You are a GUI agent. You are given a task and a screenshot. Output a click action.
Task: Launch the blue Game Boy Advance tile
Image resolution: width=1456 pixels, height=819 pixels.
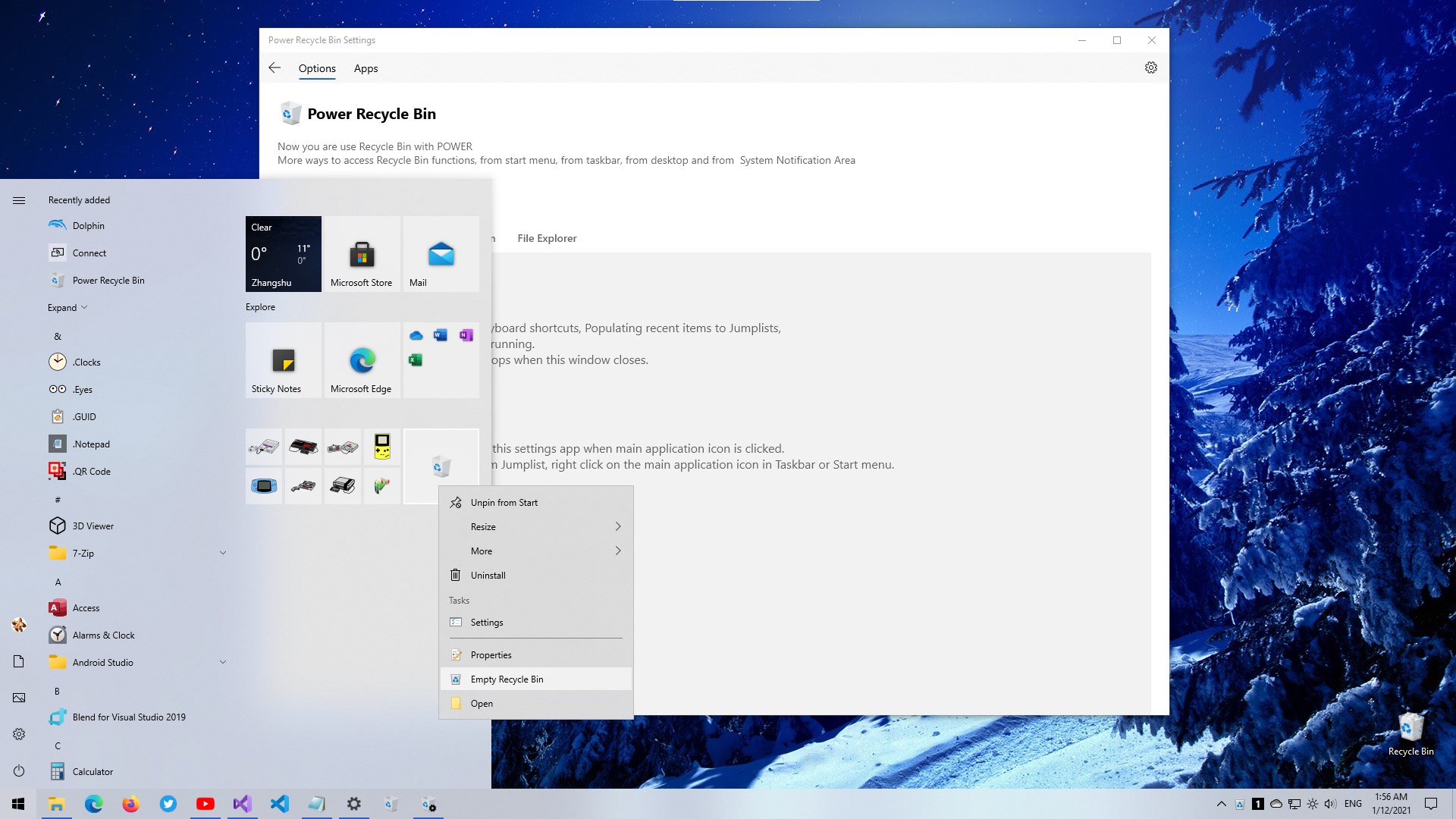pos(264,486)
